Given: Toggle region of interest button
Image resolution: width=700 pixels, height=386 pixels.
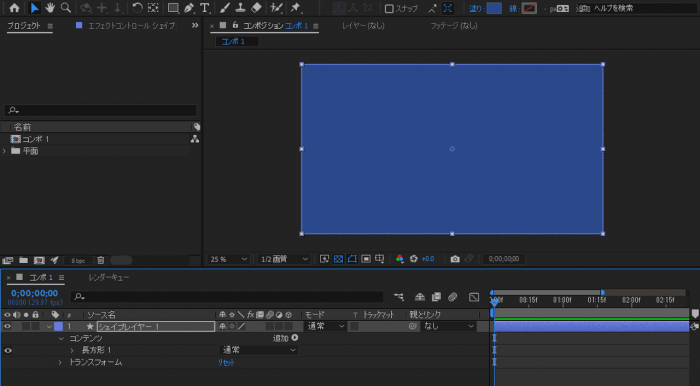Looking at the screenshot, I should (366, 259).
